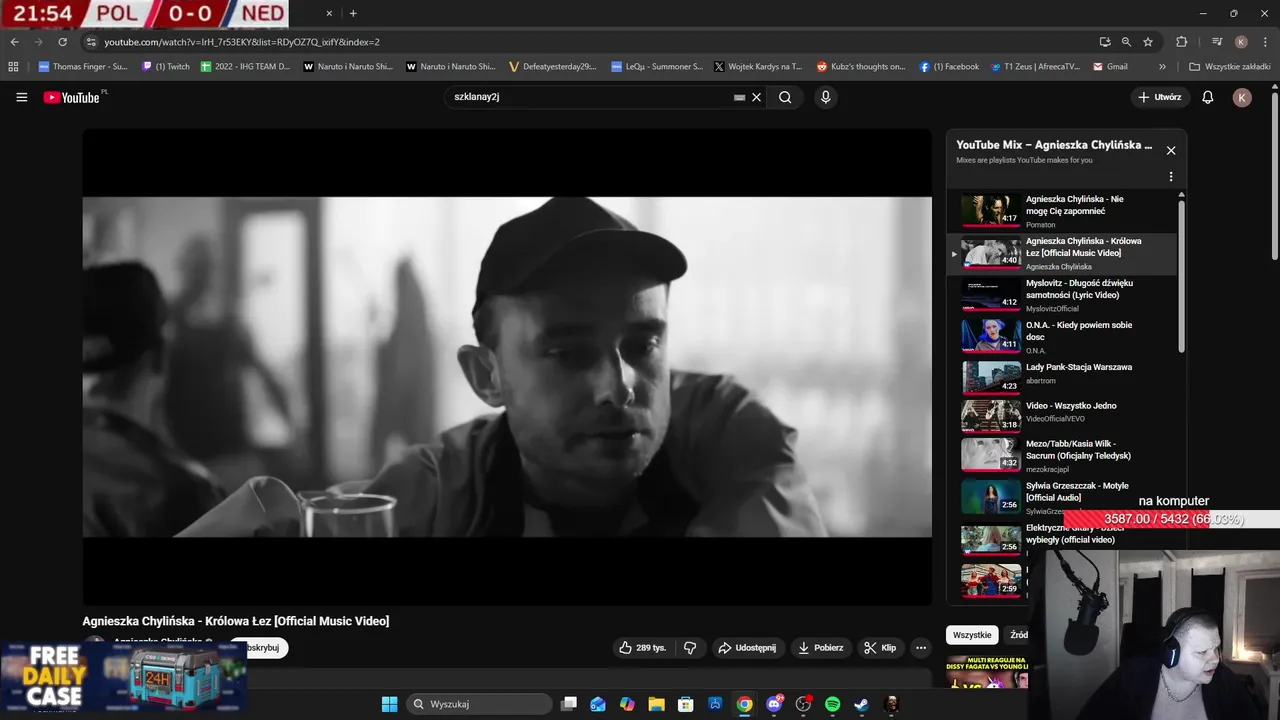
Task: Show more bookmarks via double chevron
Action: [1162, 67]
